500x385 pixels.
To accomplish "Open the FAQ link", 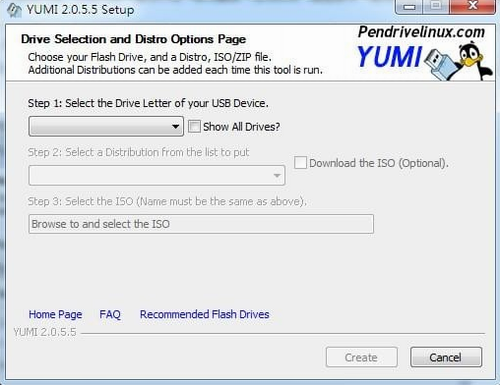I will coord(110,314).
